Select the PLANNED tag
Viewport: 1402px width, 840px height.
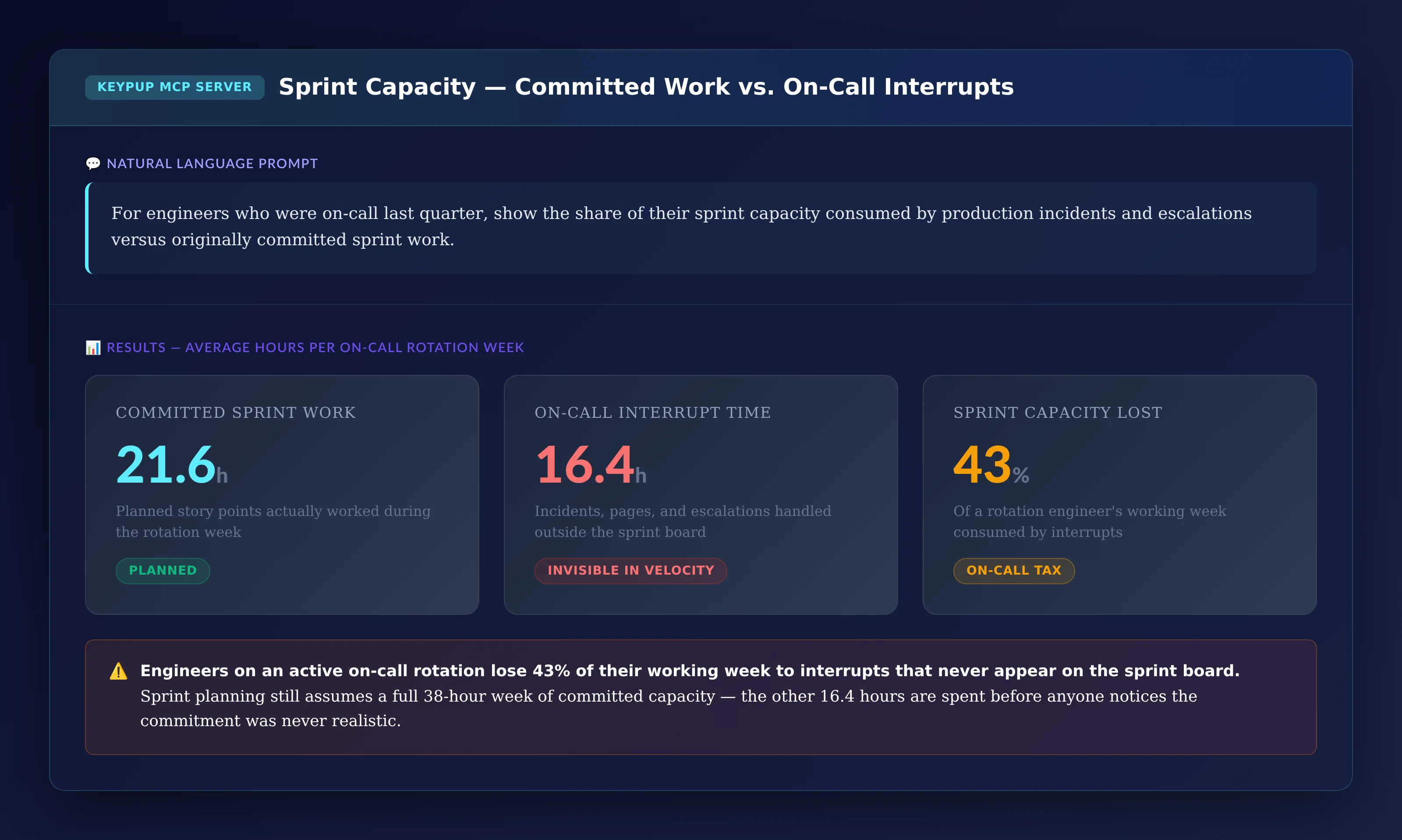click(163, 571)
